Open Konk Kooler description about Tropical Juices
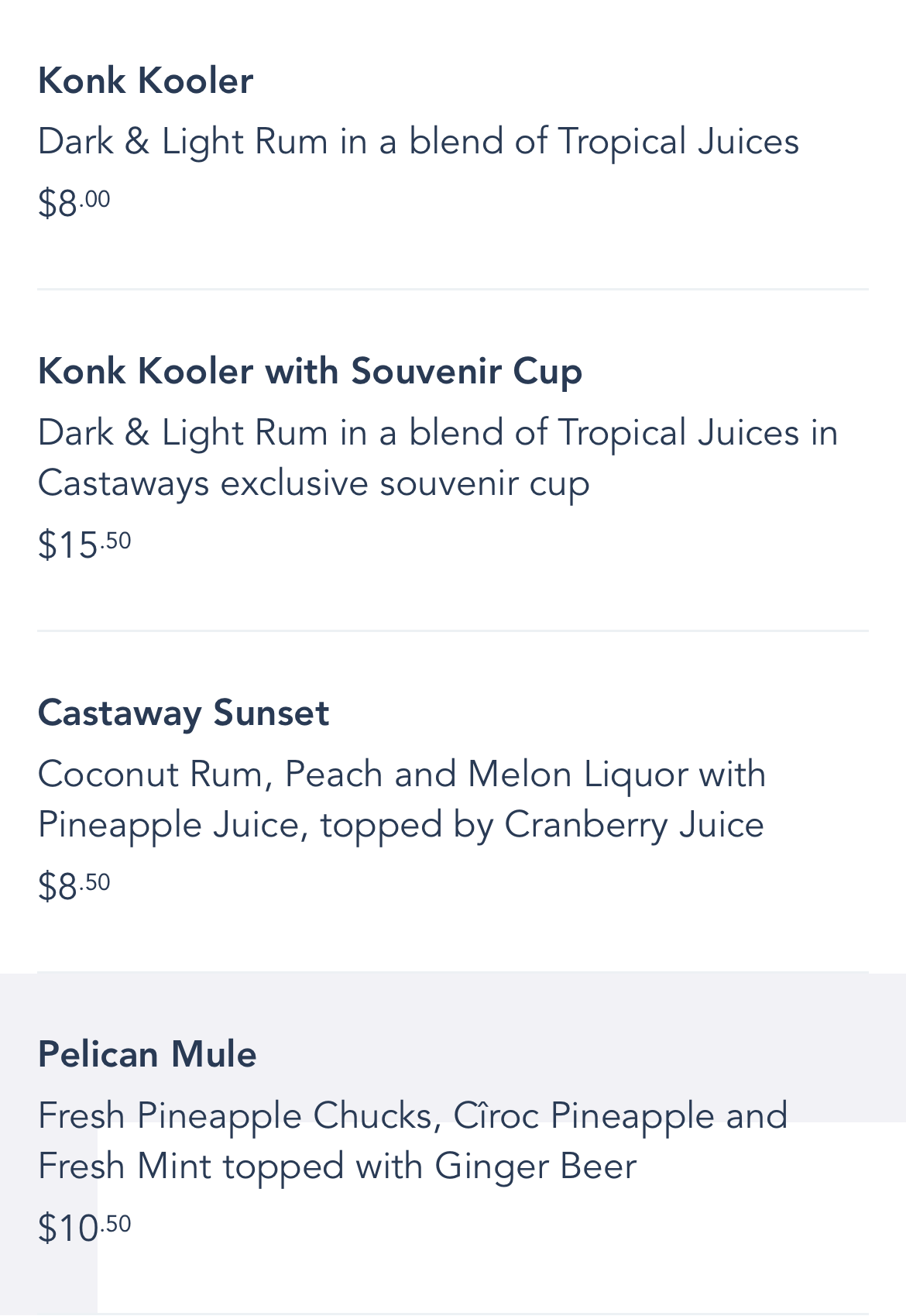The width and height of the screenshot is (906, 1316). click(418, 143)
